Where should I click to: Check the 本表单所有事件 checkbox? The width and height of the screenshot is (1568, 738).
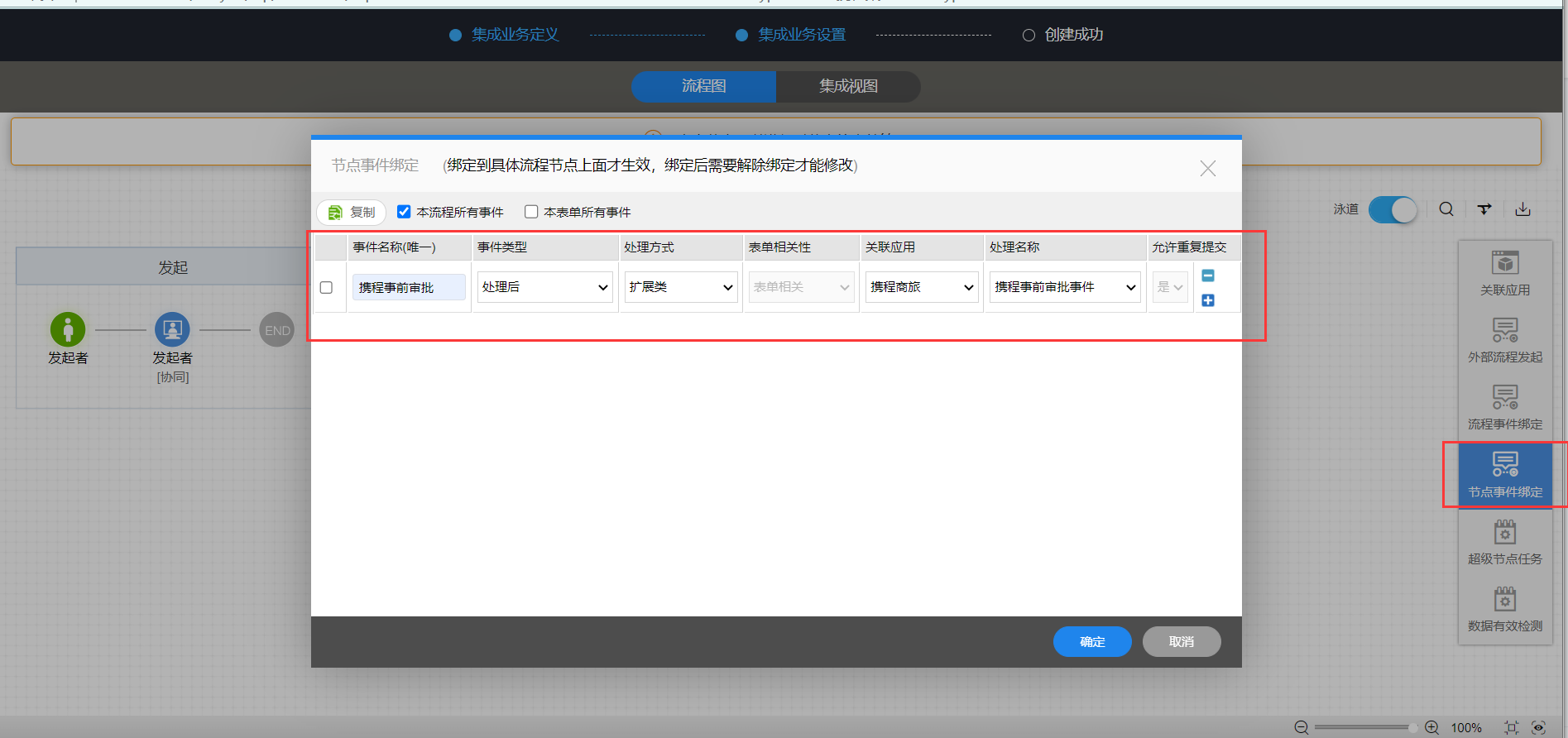[531, 212]
